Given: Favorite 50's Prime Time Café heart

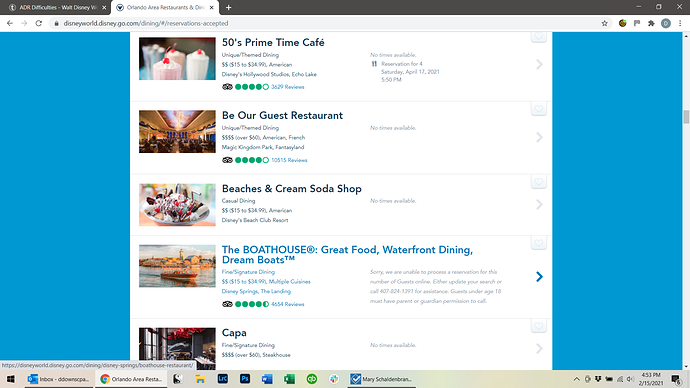Looking at the screenshot, I should pos(539,36).
